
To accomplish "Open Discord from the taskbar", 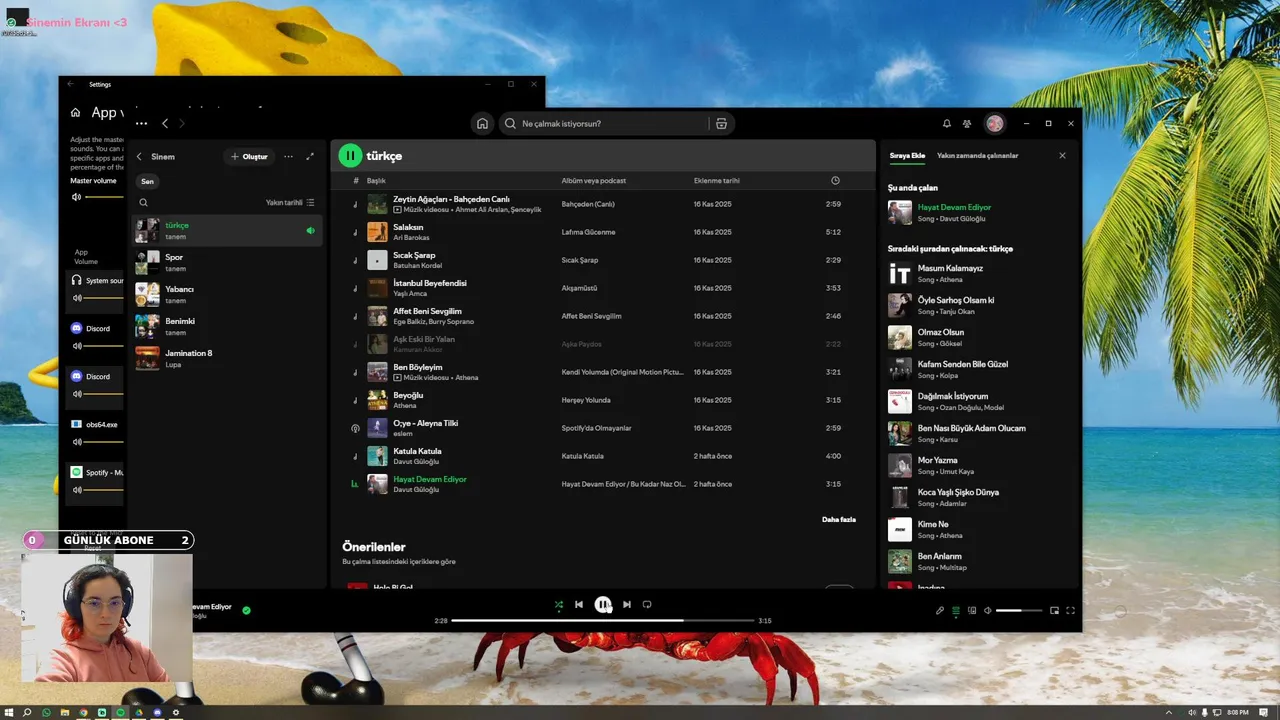I will tap(157, 713).
